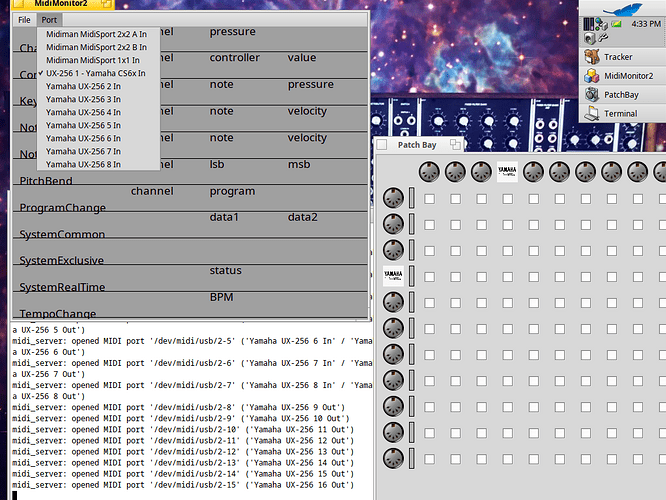Click third MIDI plug icon in Patch Bay top row

(481, 172)
